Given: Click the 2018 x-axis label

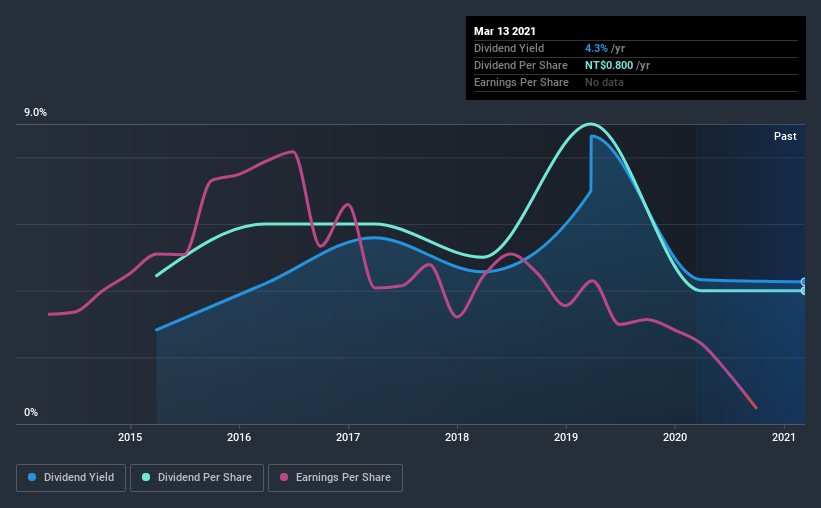Looking at the screenshot, I should 457,437.
